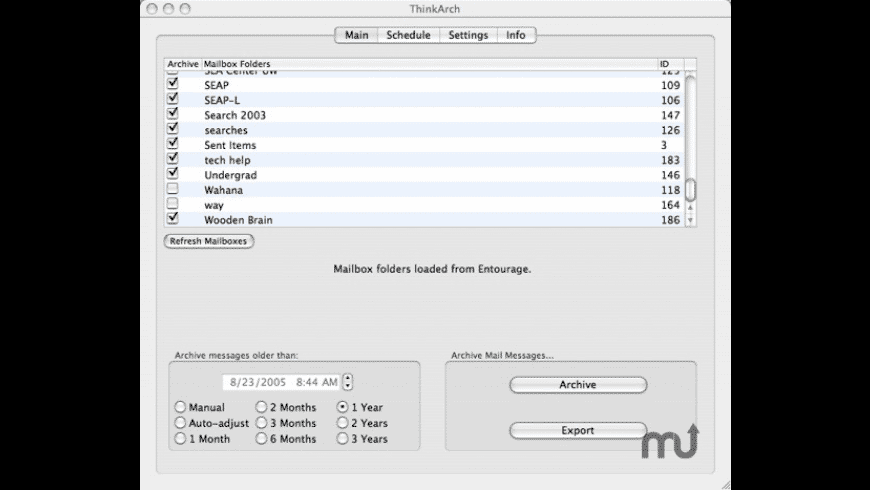Viewport: 870px width, 490px height.
Task: Check the 'way' folder checkbox
Action: click(x=173, y=204)
